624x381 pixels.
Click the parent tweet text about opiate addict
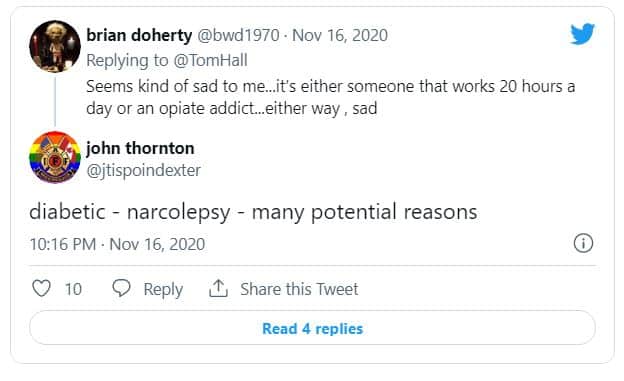[x=330, y=97]
